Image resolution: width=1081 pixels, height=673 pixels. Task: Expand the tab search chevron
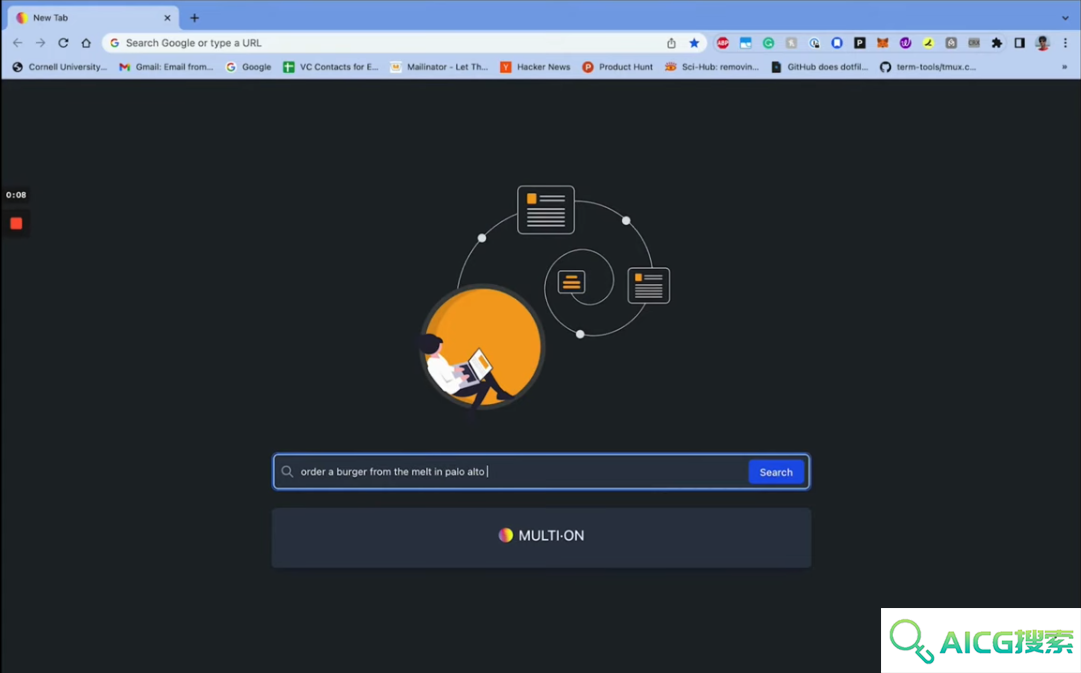click(x=1064, y=18)
